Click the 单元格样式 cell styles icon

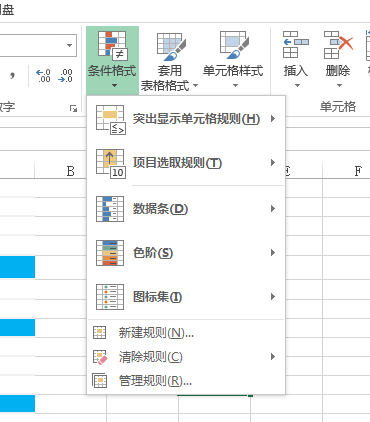[x=234, y=45]
